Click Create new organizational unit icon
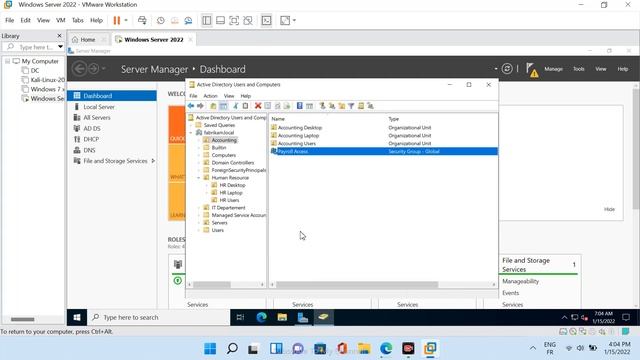The image size is (640, 360). tap(341, 106)
